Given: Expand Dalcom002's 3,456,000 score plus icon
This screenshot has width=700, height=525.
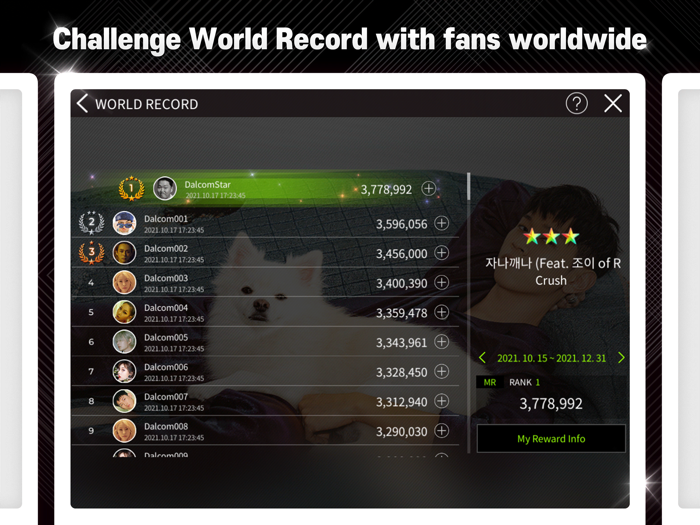Looking at the screenshot, I should click(442, 253).
